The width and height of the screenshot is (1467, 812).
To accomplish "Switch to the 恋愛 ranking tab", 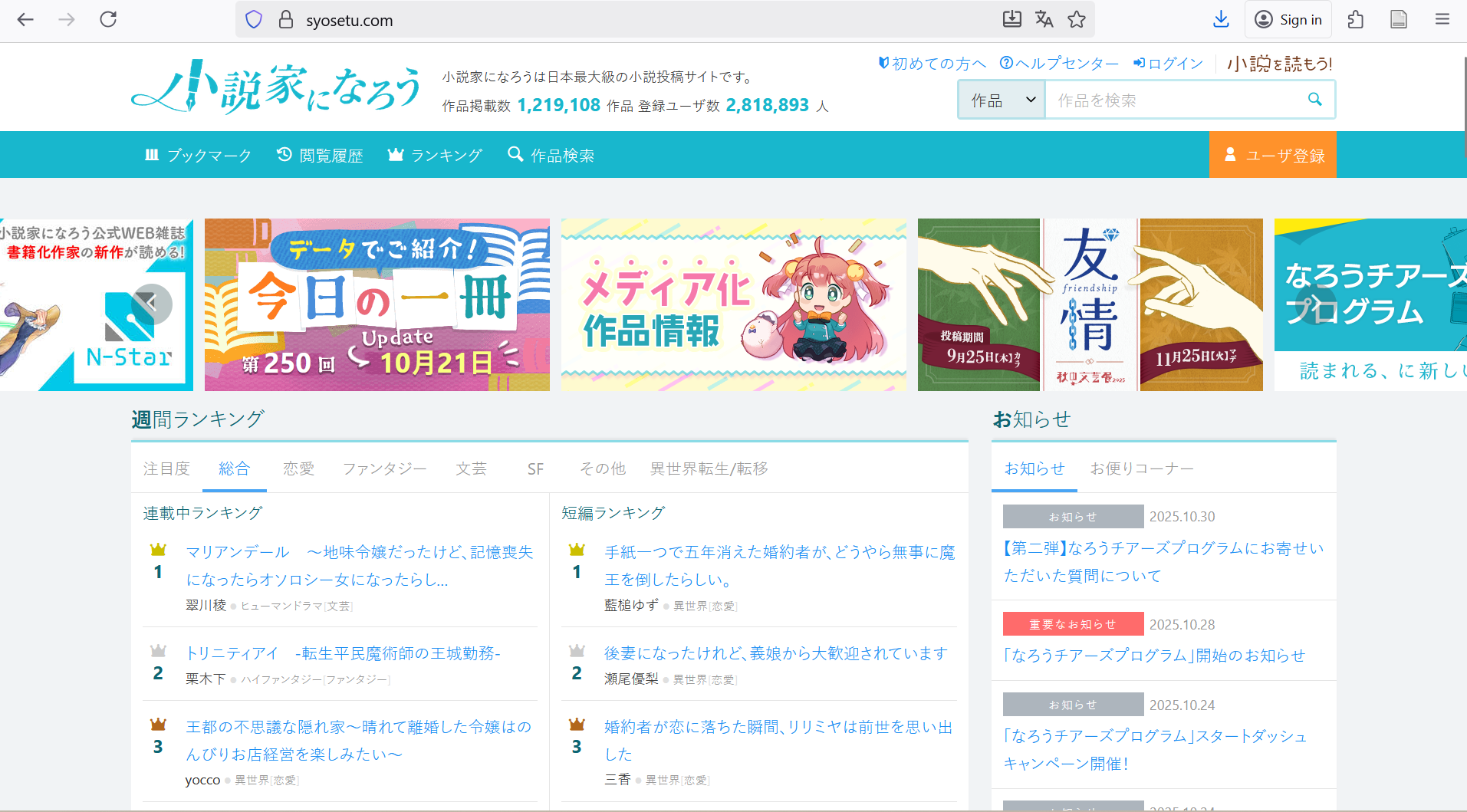I will point(298,468).
